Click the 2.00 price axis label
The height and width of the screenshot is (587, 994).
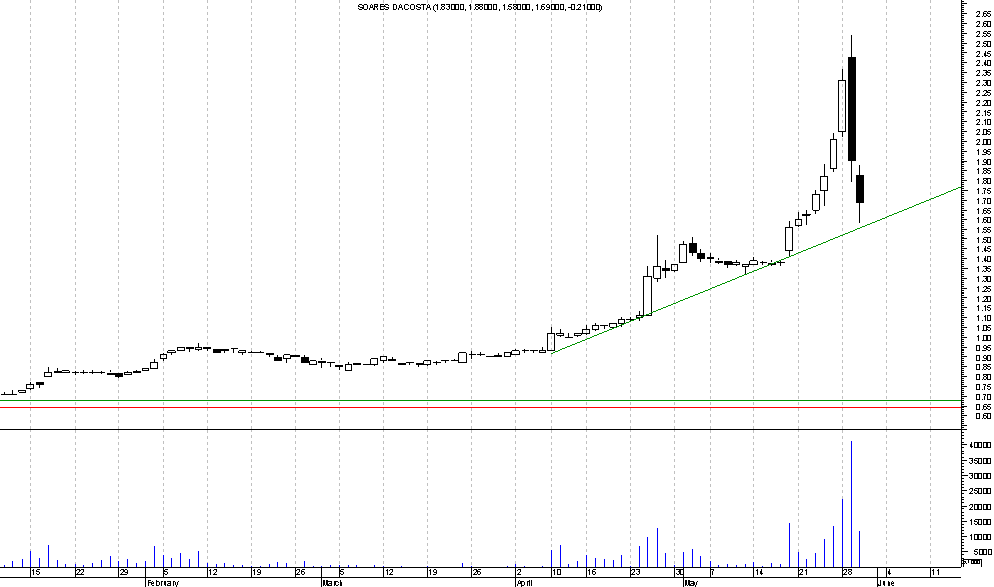[x=983, y=142]
